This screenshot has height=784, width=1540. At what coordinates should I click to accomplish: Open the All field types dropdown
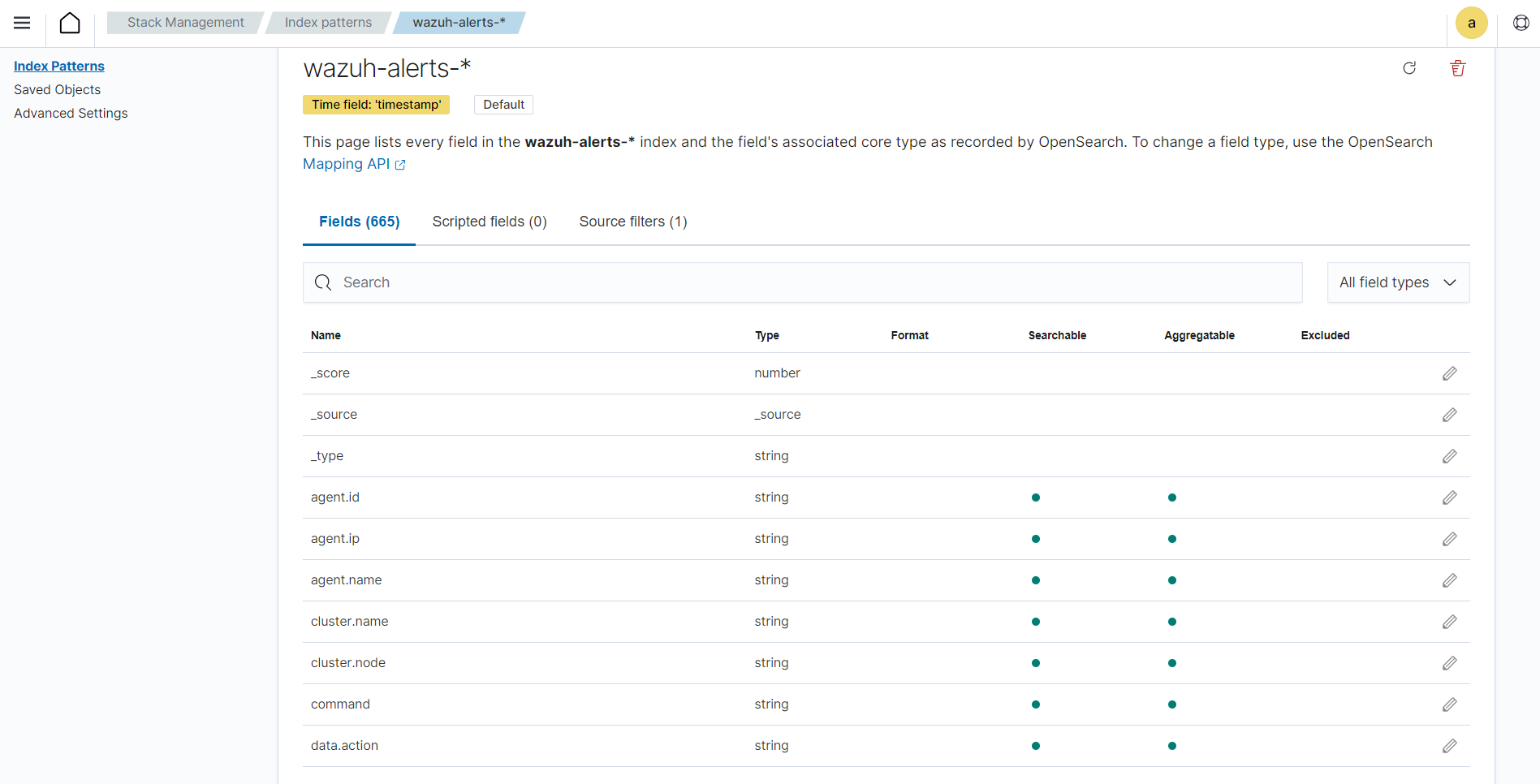click(x=1398, y=282)
